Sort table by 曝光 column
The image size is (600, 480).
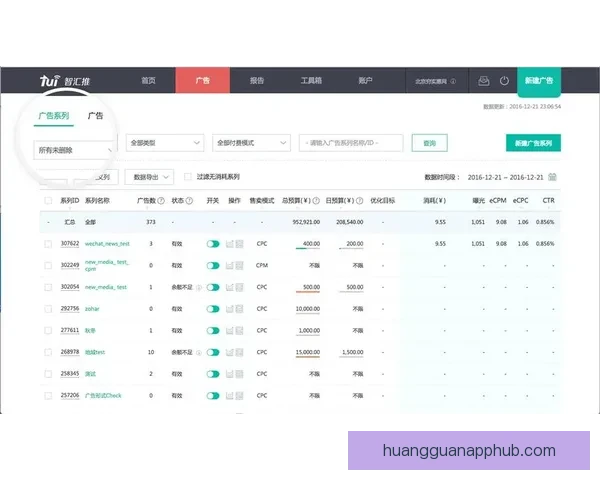478,201
